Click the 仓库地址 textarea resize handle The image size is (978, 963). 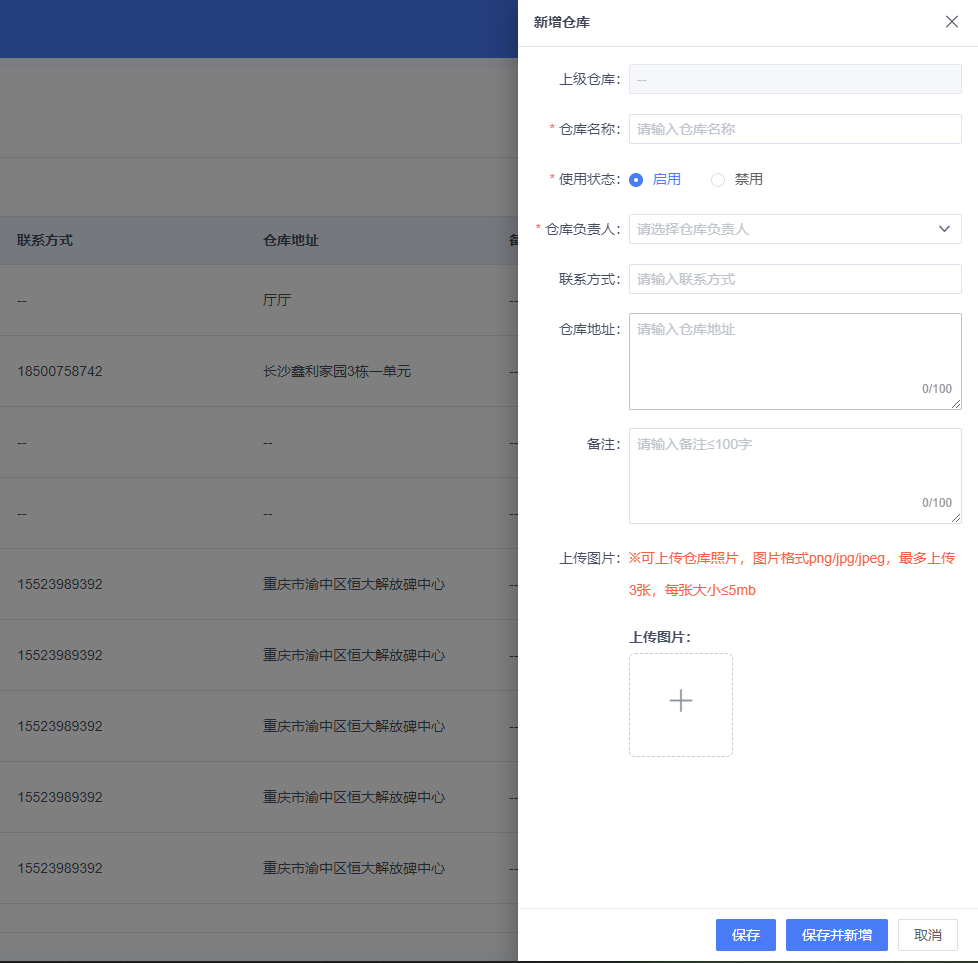[956, 404]
